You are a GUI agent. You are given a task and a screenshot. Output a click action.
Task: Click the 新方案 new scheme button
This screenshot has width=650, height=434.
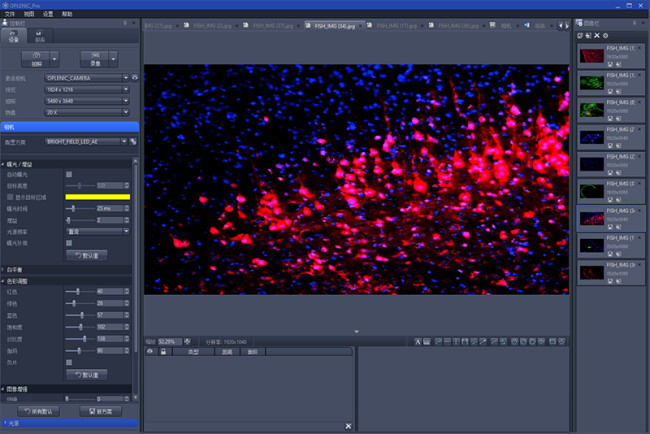click(x=100, y=411)
